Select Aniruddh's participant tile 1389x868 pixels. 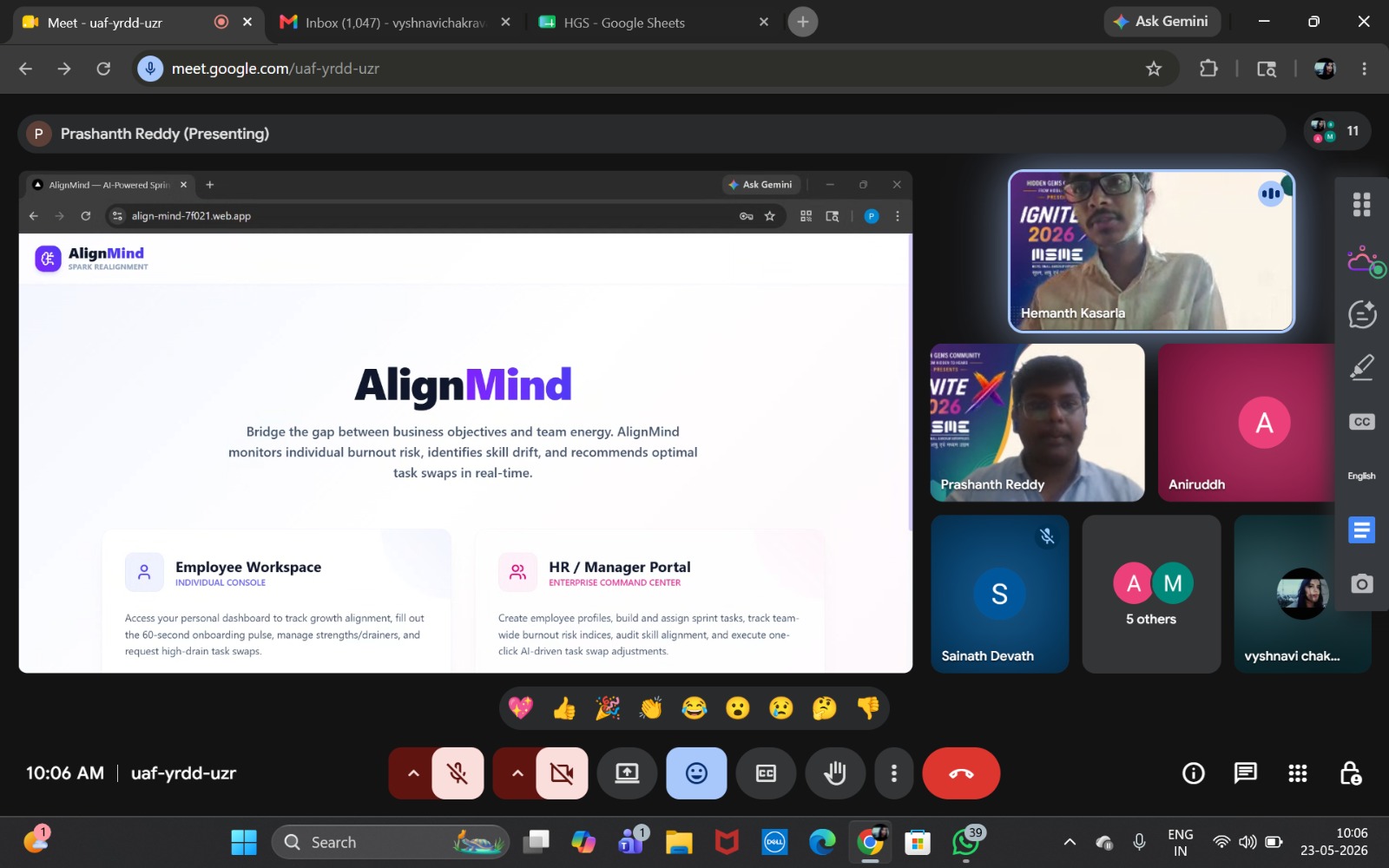pos(1247,422)
